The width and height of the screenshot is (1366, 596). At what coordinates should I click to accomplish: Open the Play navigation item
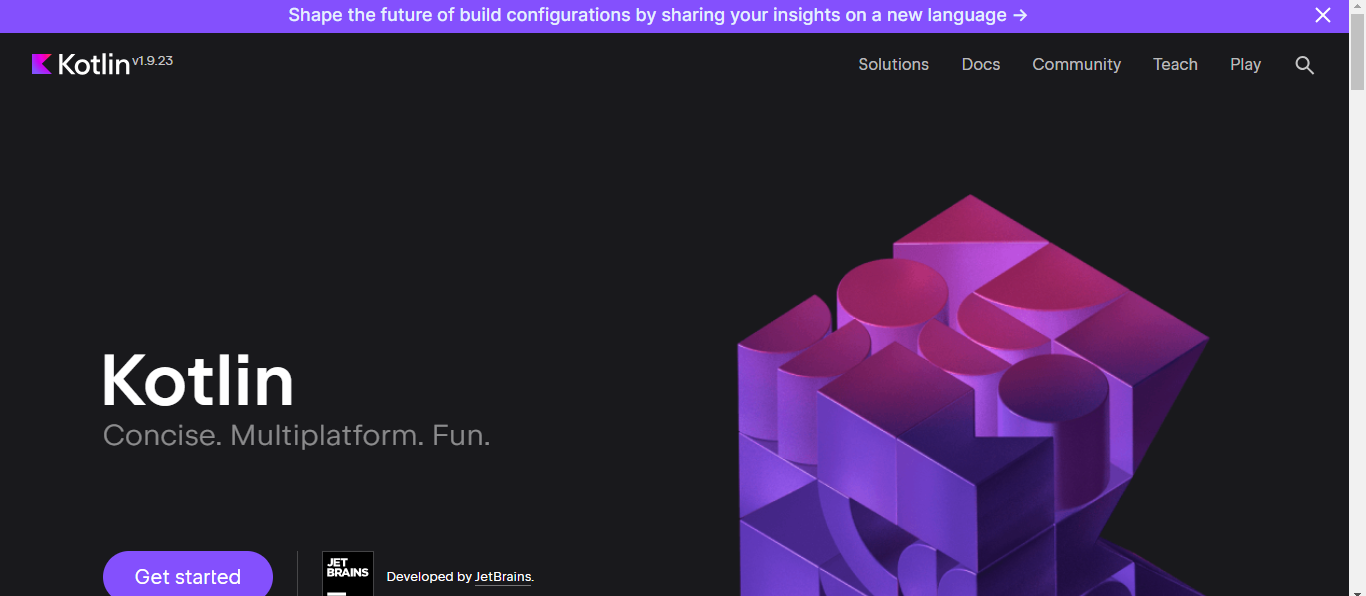click(1245, 64)
